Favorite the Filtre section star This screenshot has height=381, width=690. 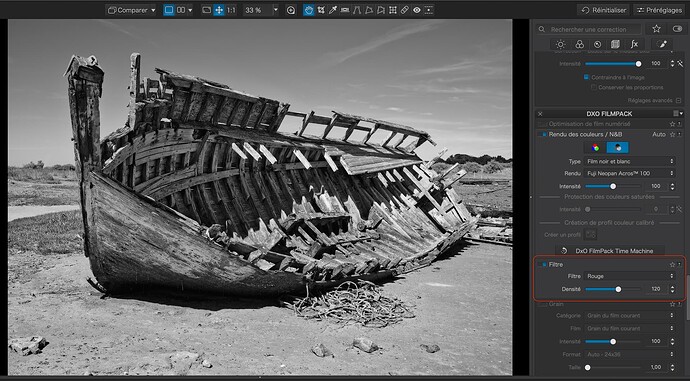672,264
